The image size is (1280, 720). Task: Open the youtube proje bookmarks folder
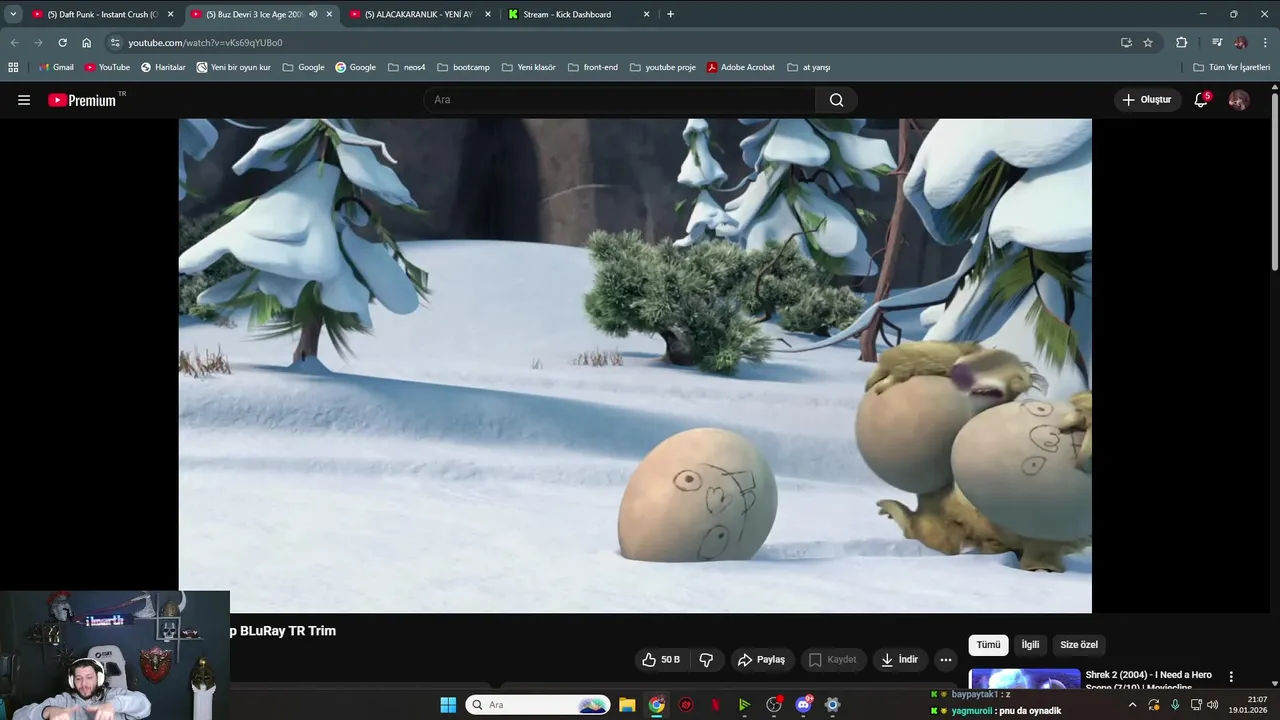663,67
